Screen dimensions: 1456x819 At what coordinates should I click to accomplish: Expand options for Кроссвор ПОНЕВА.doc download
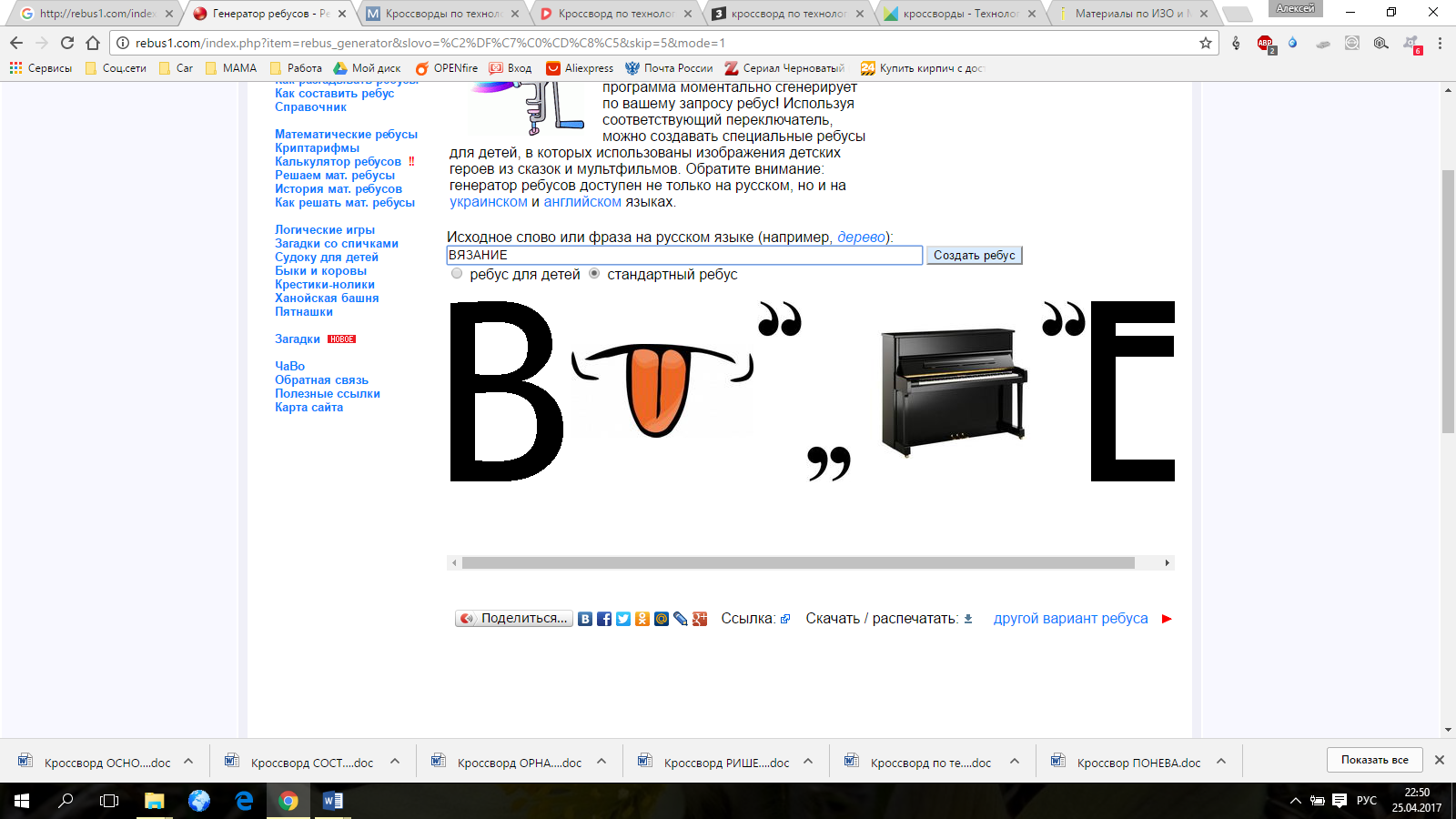tap(1221, 762)
